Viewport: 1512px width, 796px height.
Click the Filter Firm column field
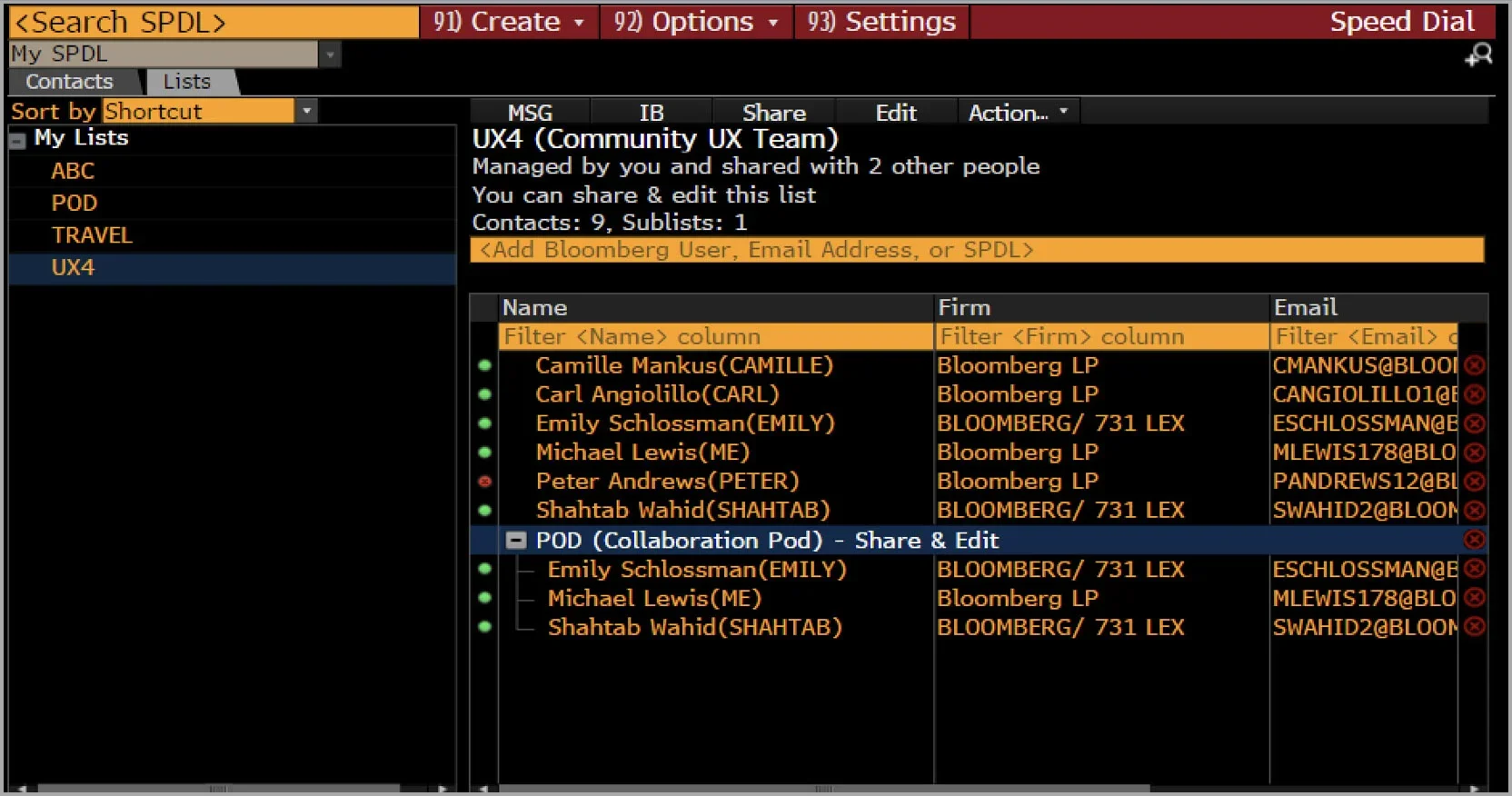pyautogui.click(x=1102, y=337)
